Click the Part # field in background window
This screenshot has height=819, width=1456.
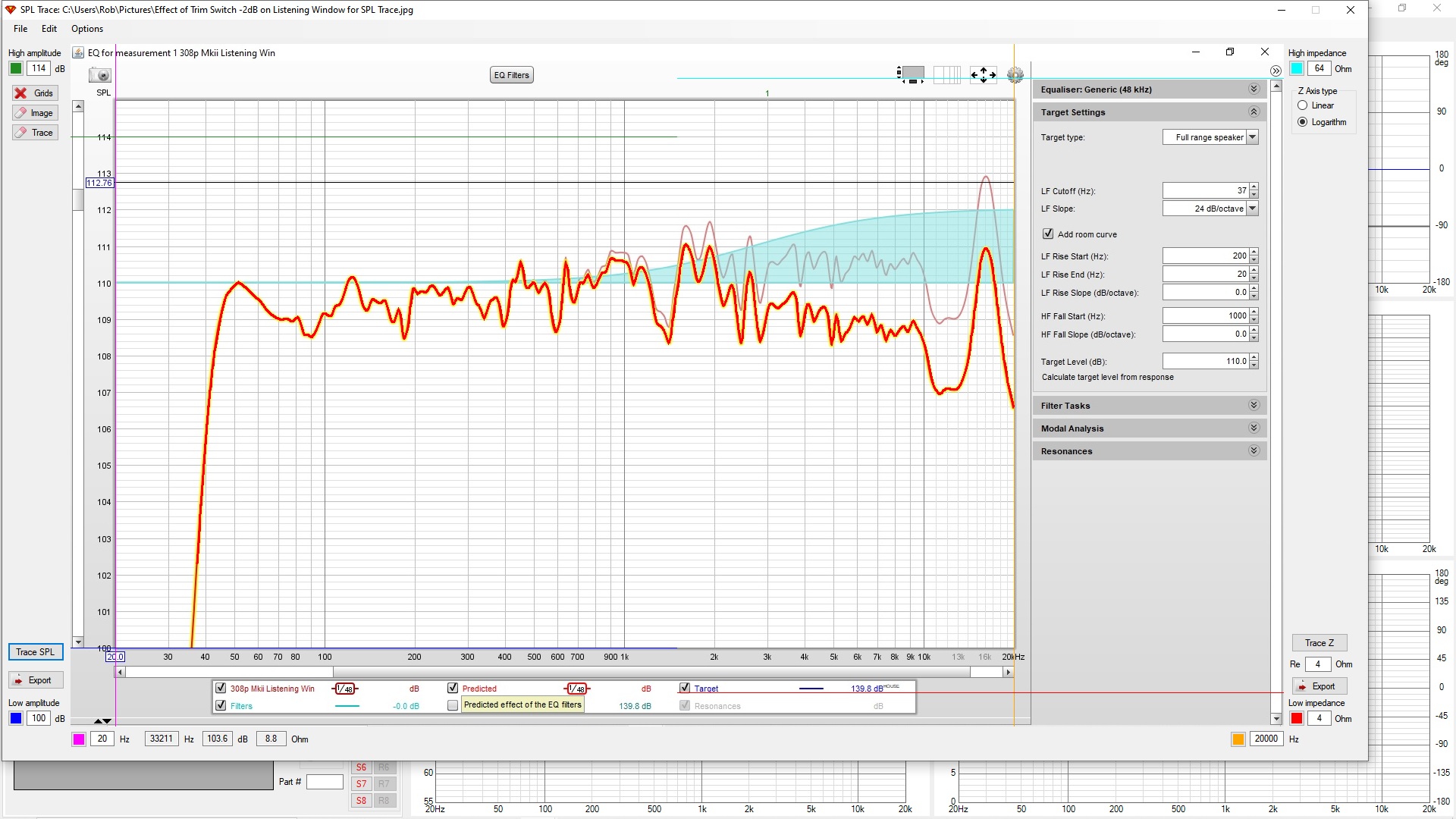pyautogui.click(x=325, y=782)
